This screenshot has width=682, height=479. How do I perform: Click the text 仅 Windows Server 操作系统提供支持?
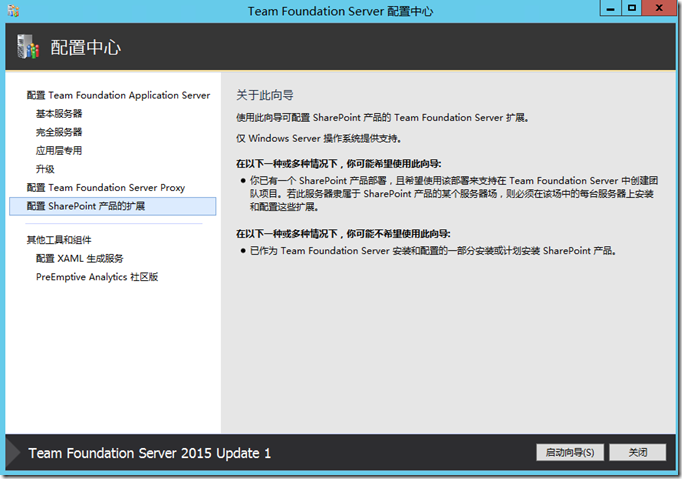point(318,139)
